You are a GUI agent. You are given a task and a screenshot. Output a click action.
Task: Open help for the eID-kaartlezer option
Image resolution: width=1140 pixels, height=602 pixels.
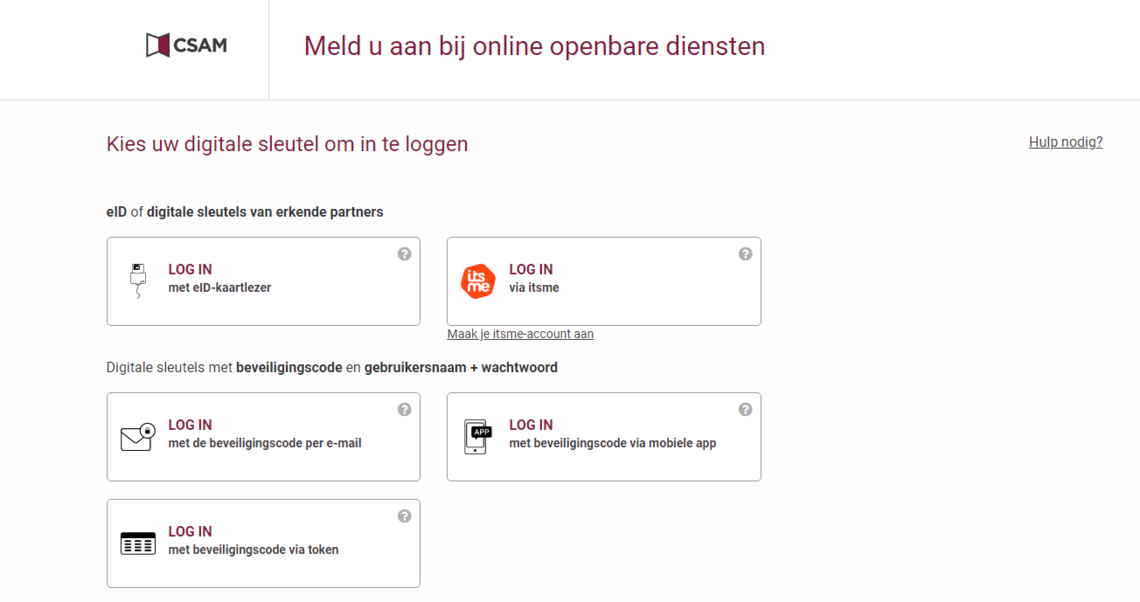tap(404, 254)
